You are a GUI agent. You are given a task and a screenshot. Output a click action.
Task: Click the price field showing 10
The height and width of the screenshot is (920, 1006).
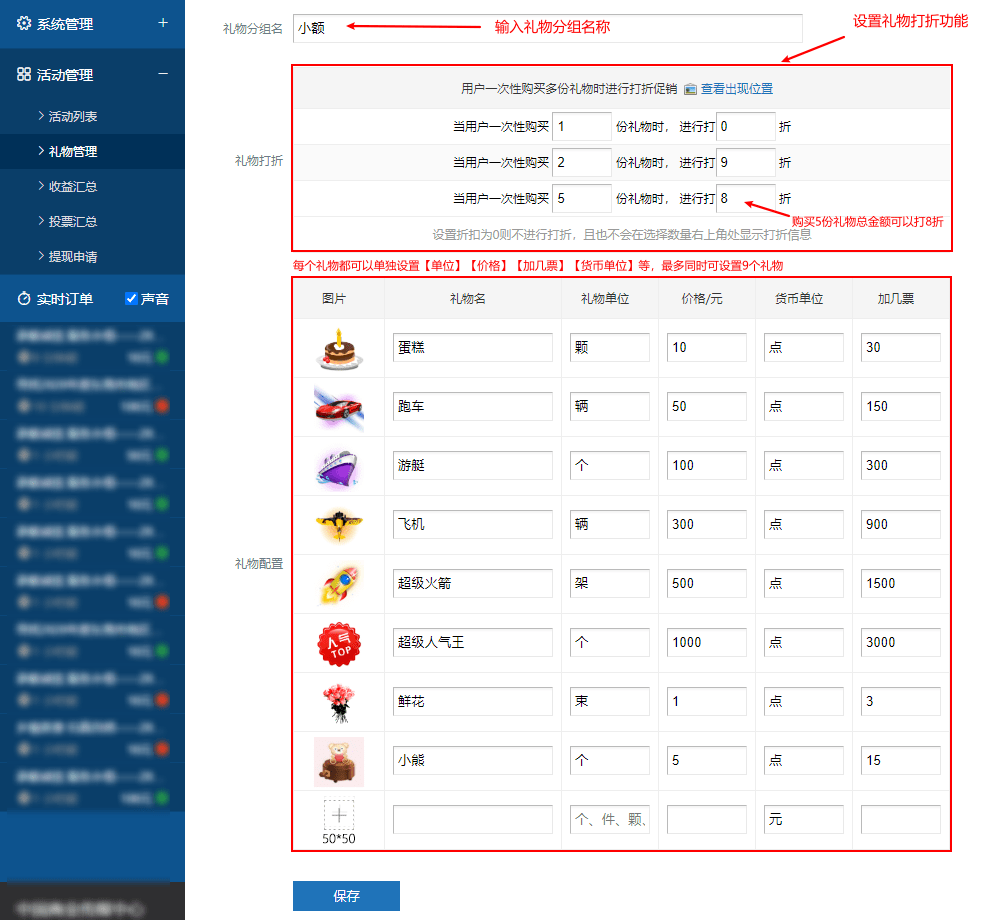point(706,347)
